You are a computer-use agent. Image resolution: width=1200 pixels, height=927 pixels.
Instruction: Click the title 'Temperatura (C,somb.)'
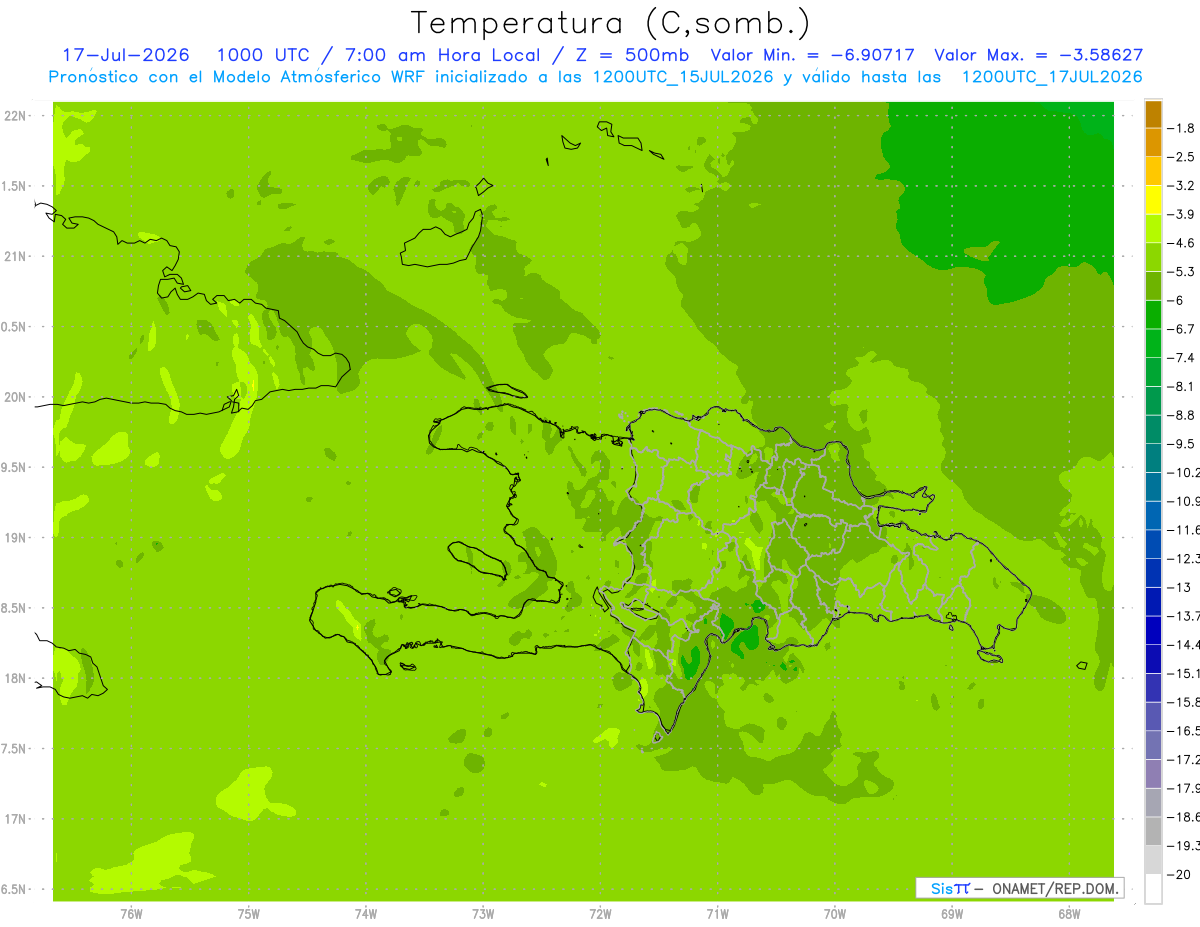tap(611, 24)
